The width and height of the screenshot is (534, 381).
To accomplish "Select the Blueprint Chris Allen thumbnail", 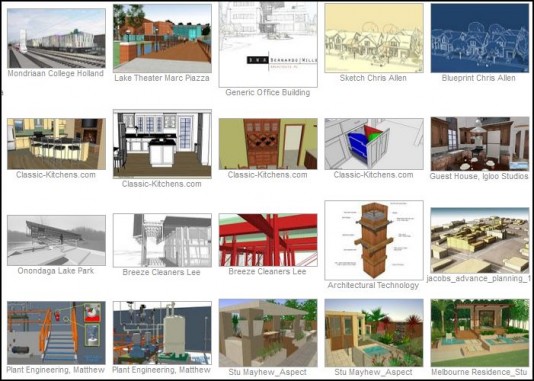I will (480, 38).
